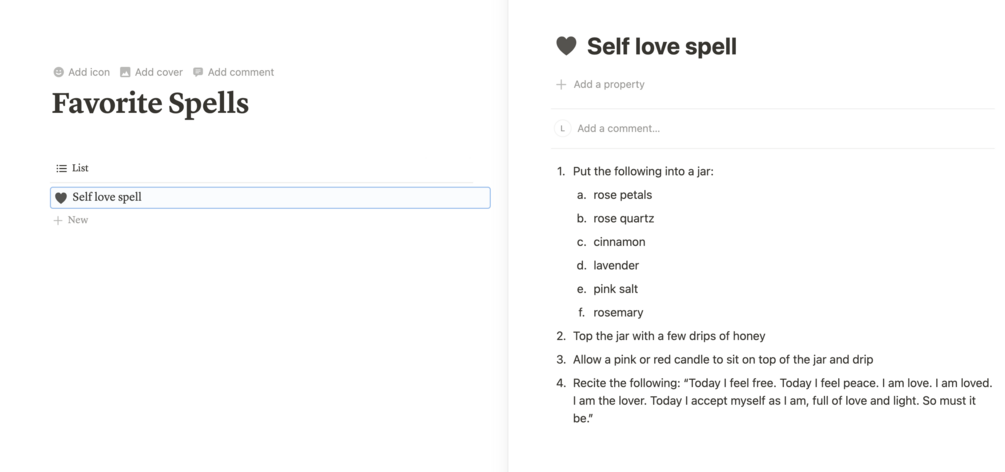Click the 'cinnamon' list item
1005x472 pixels.
pos(619,242)
